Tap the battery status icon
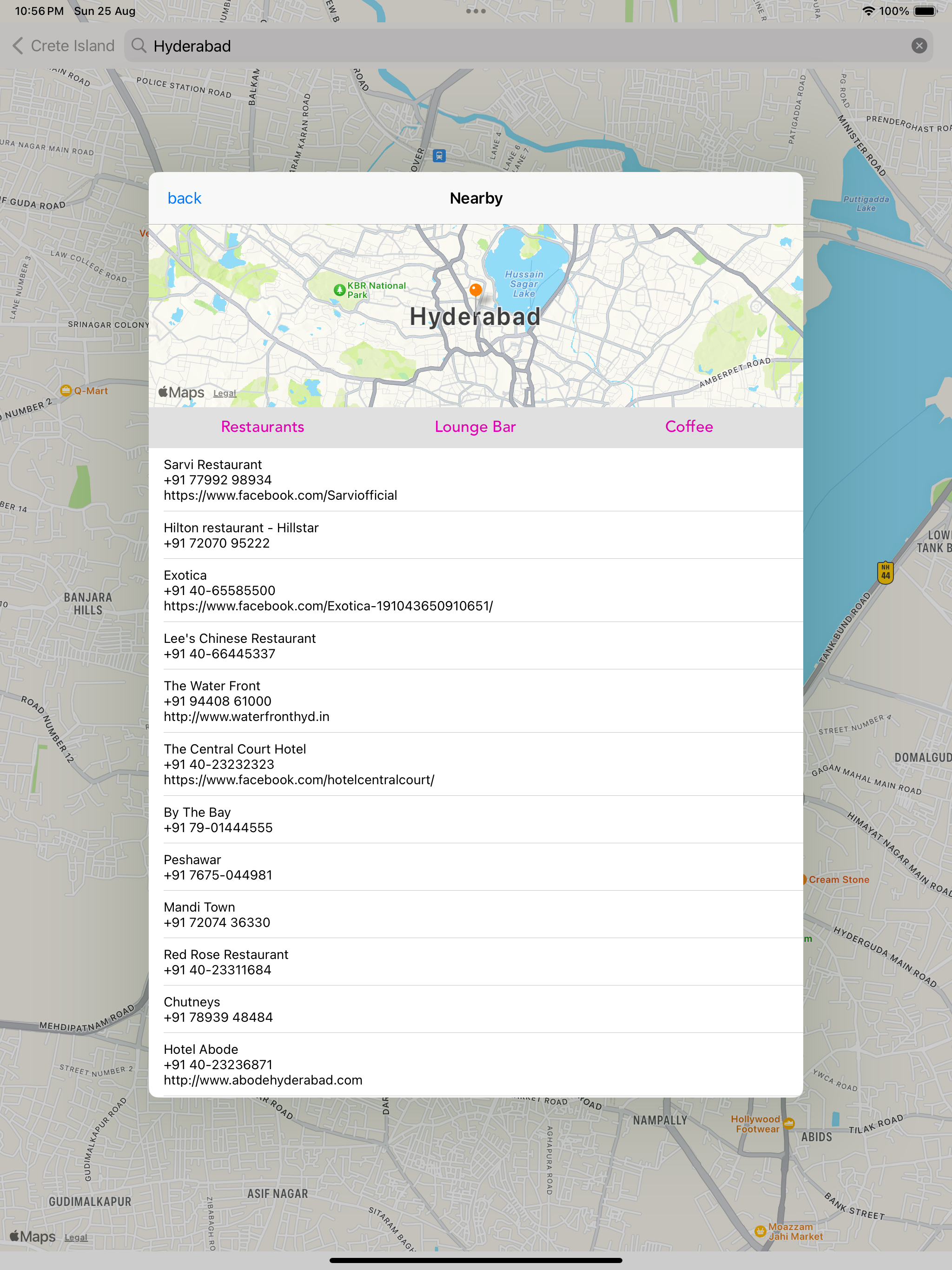The image size is (952, 1270). [x=925, y=11]
